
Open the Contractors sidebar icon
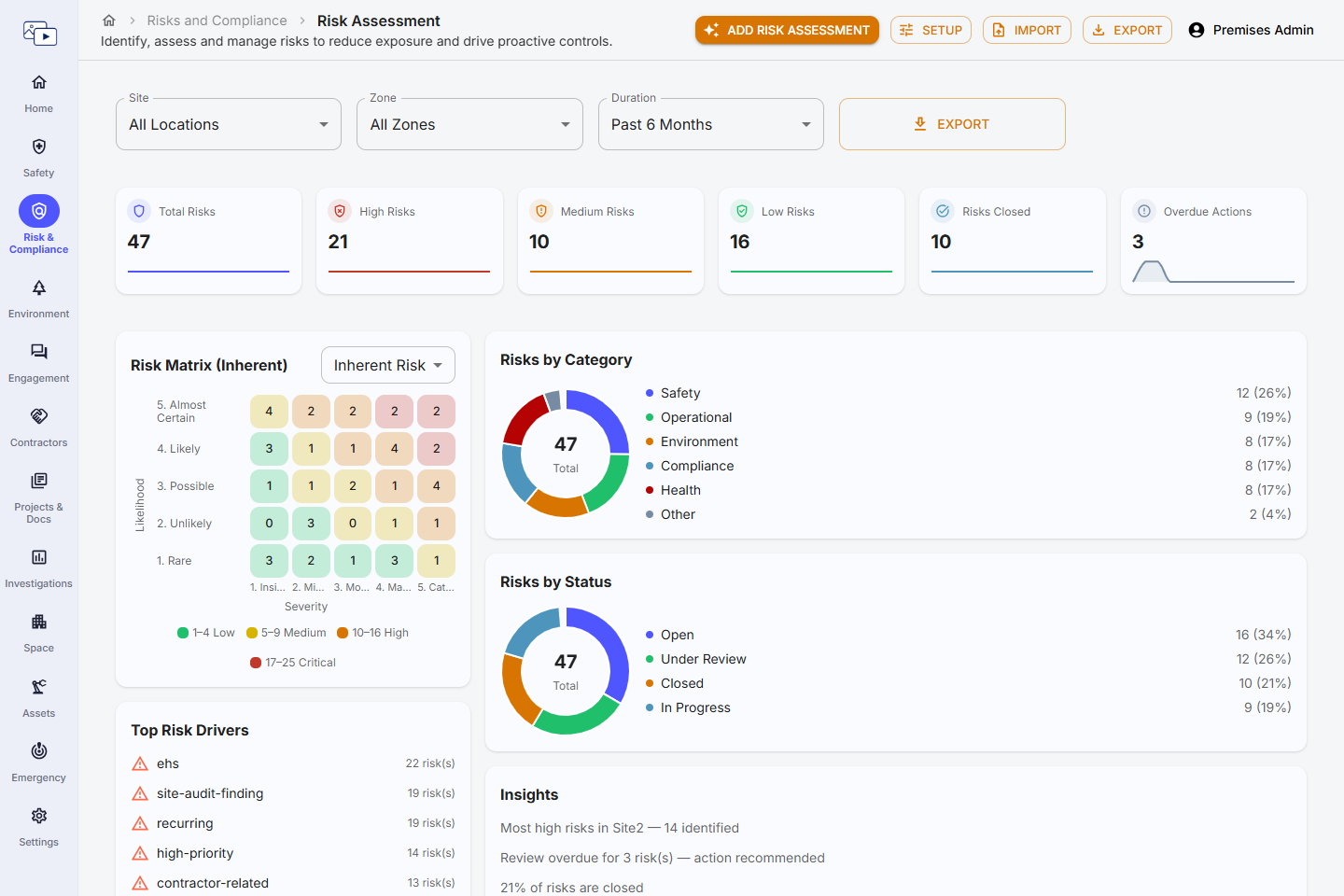click(x=39, y=416)
